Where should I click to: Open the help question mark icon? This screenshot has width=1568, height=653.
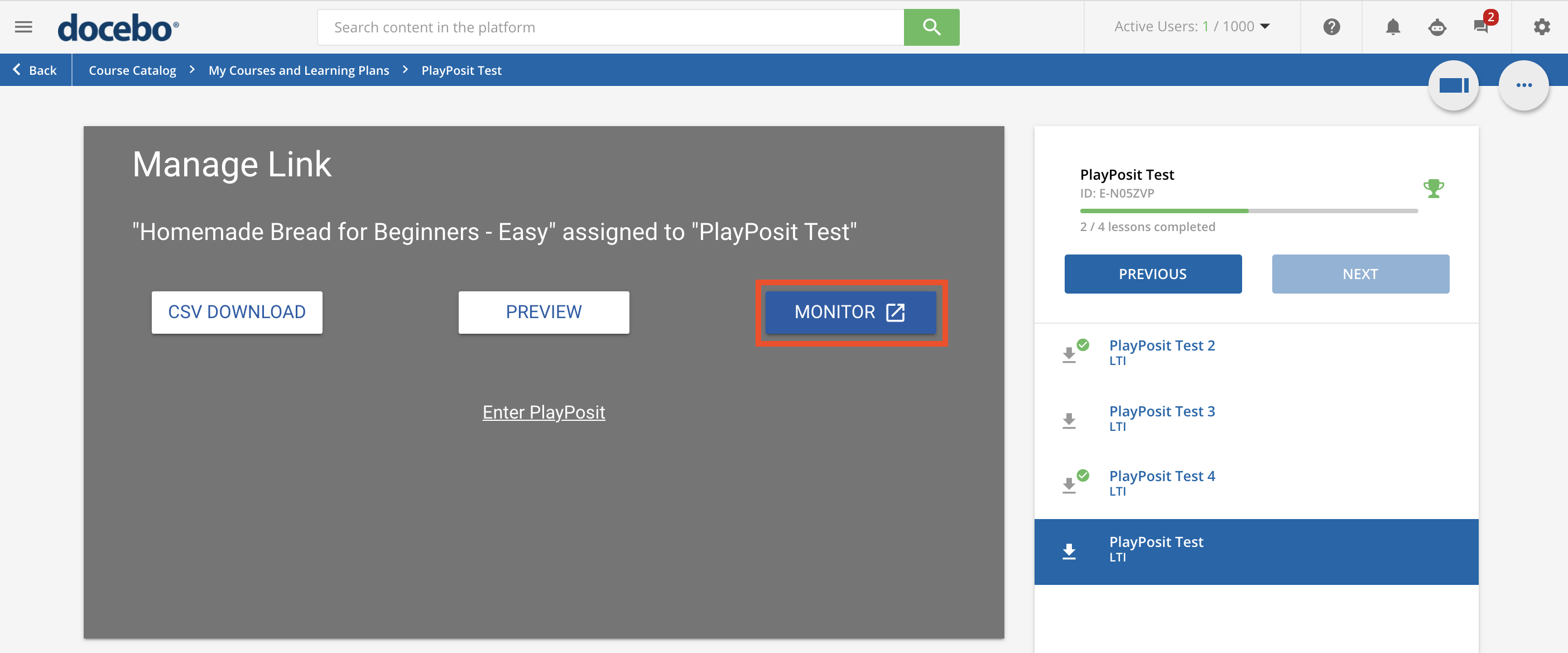coord(1331,27)
